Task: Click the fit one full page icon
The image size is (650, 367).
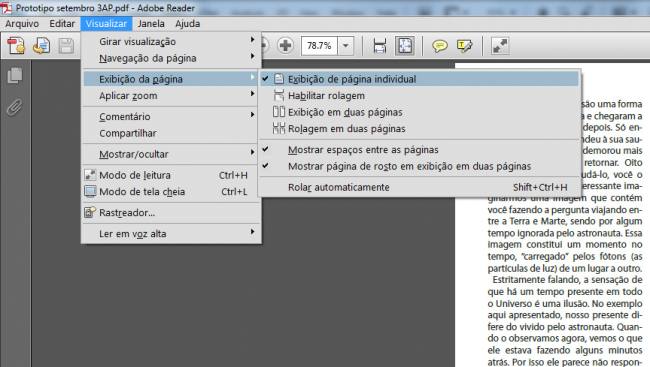Action: point(405,46)
